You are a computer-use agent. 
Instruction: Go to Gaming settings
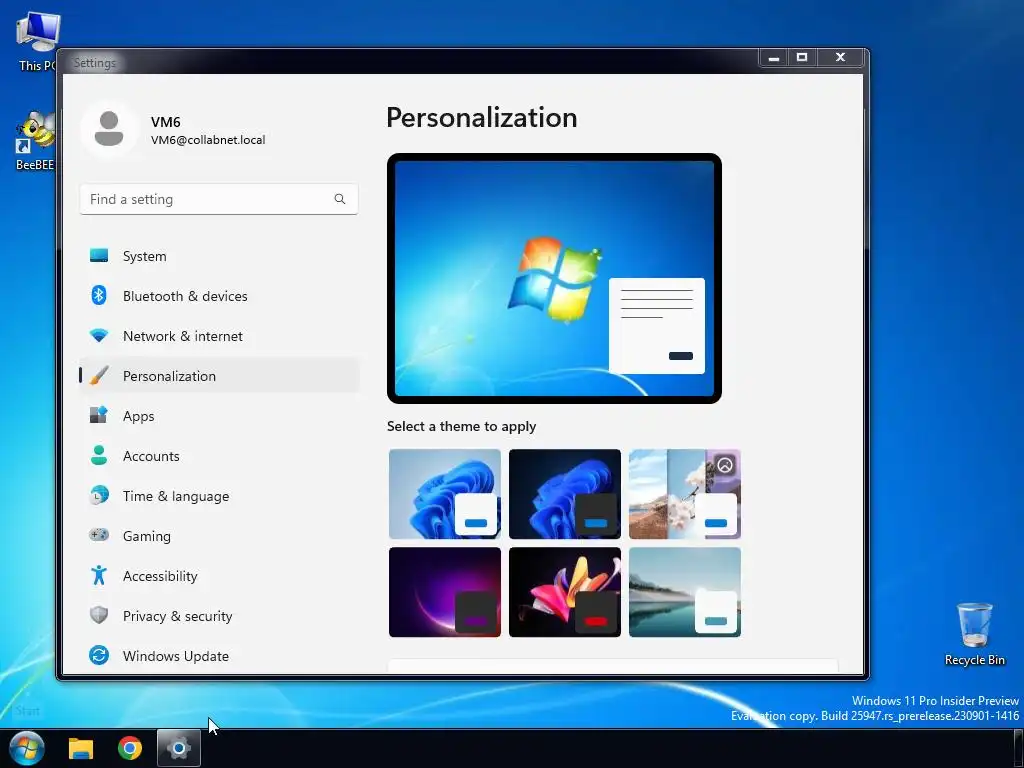pyautogui.click(x=219, y=536)
